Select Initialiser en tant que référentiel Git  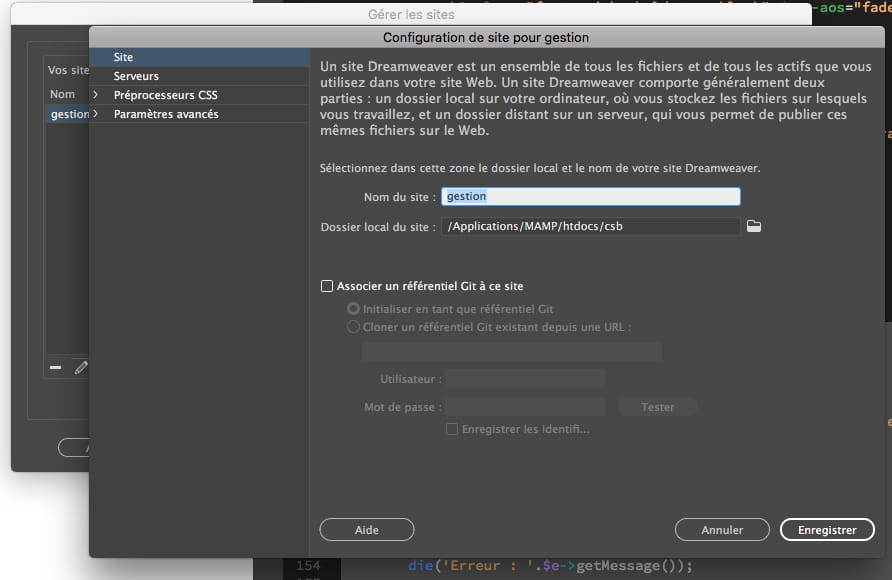pos(353,309)
